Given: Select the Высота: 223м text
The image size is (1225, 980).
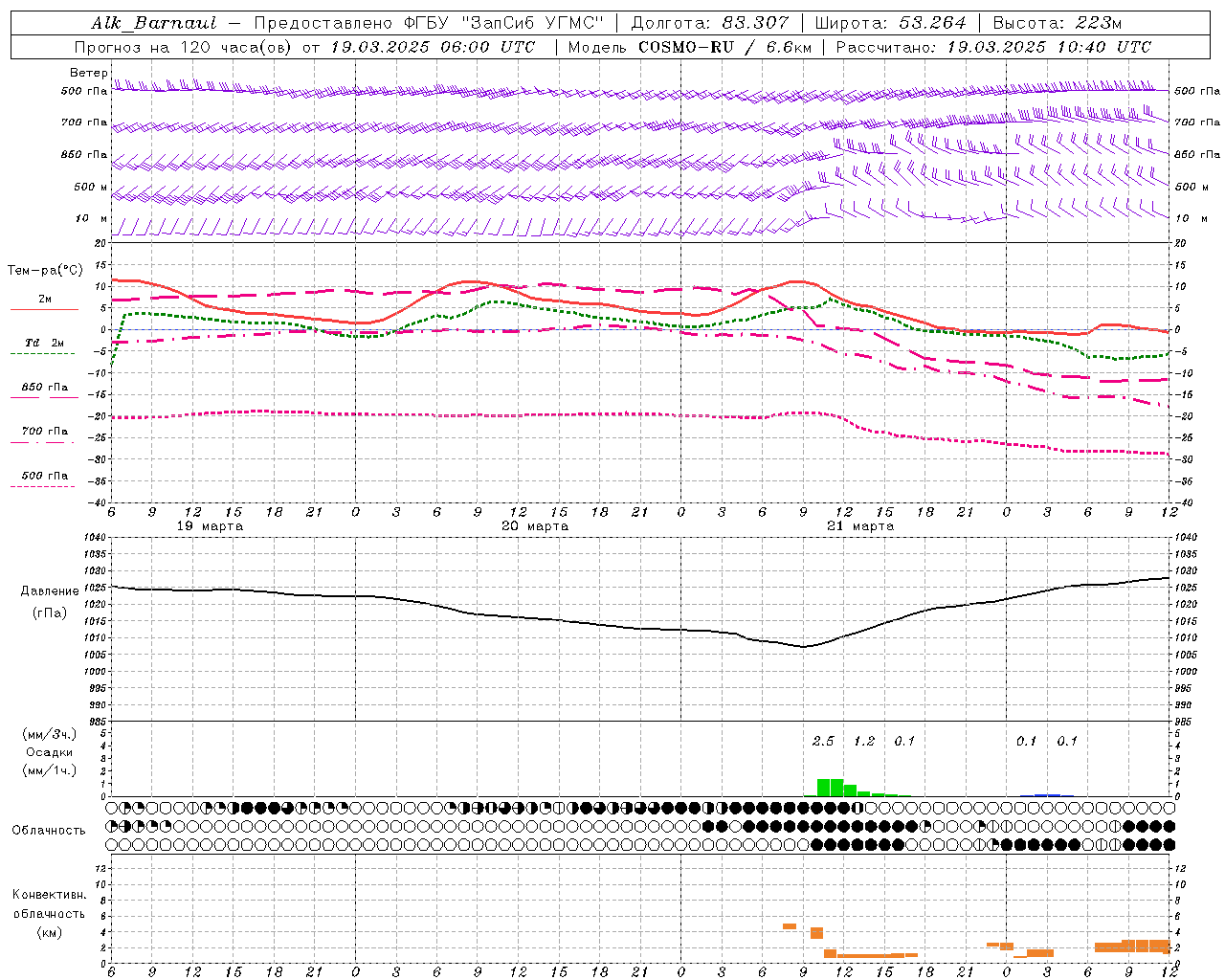Looking at the screenshot, I should [x=1057, y=23].
